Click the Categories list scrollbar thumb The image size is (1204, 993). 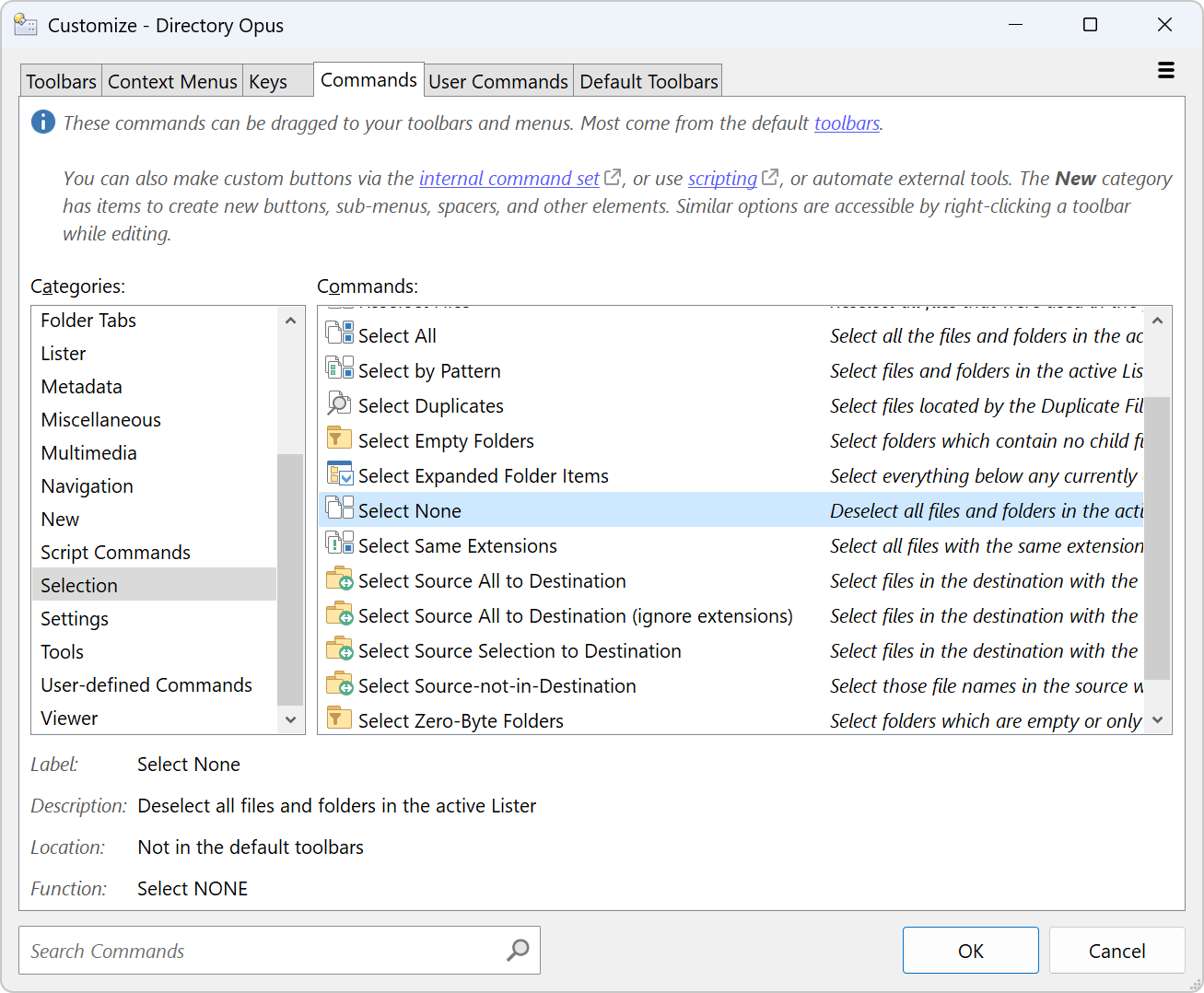(290, 579)
